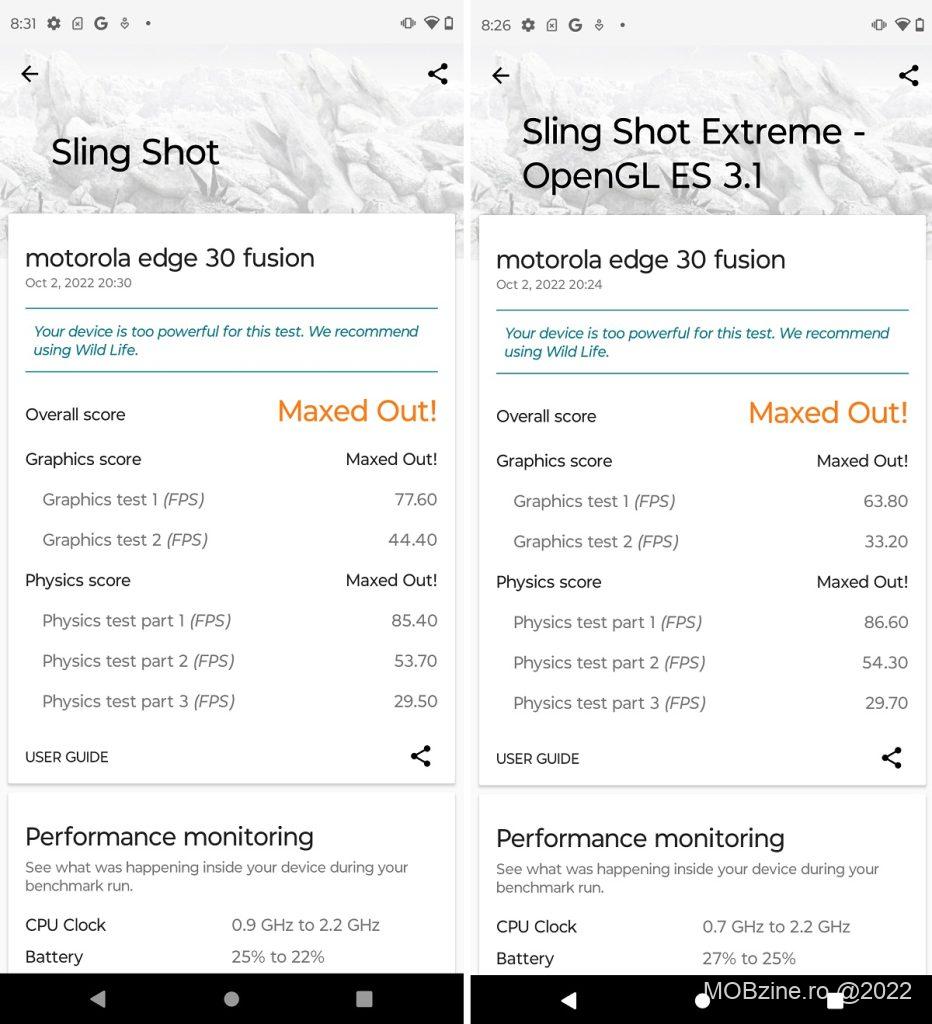Open USER GUIDE for Sling Shot Extreme

coord(538,759)
